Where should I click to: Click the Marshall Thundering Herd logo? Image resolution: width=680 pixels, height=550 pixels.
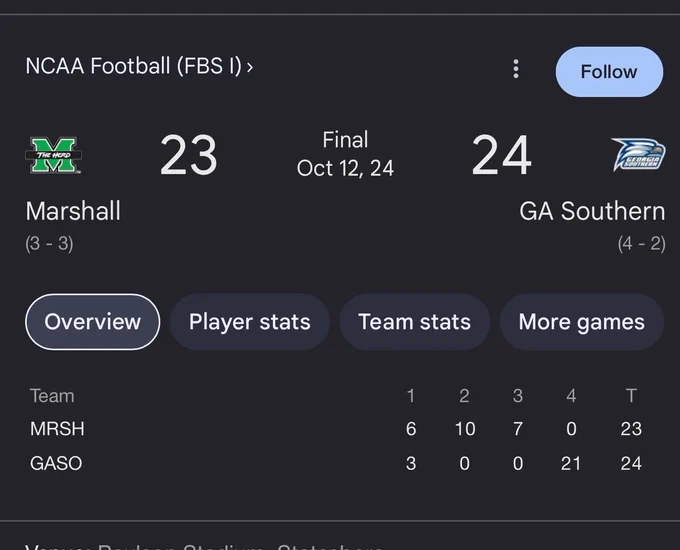coord(54,155)
